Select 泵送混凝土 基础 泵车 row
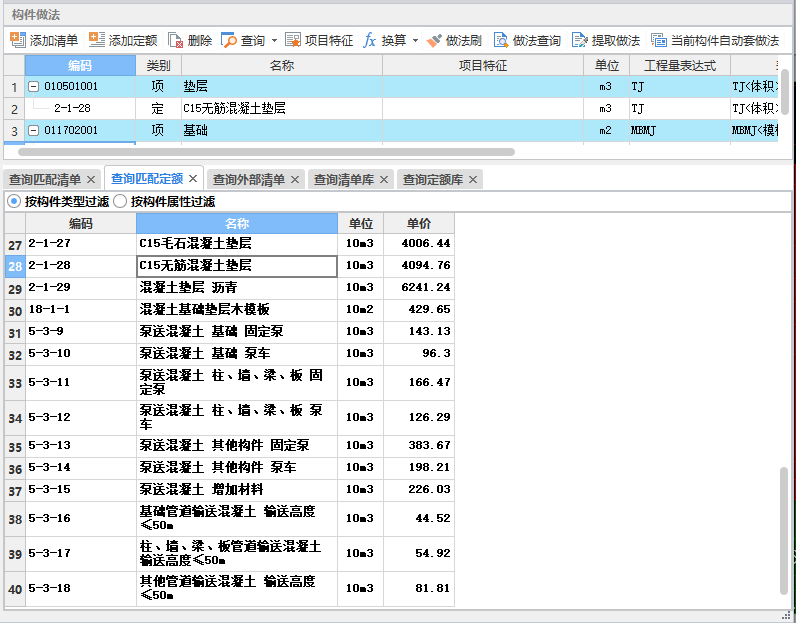 tap(229, 354)
